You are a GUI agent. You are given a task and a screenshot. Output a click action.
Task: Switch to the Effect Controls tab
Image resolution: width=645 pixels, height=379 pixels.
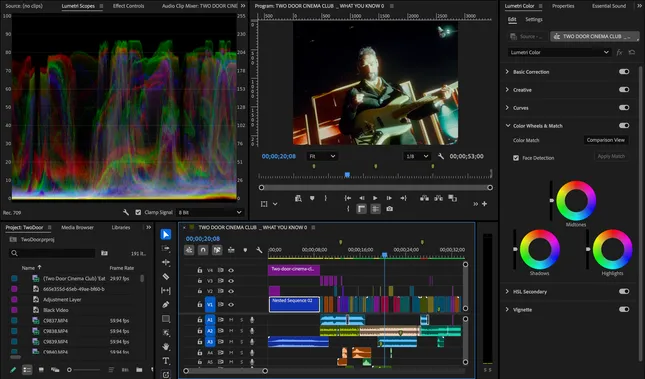click(x=128, y=6)
